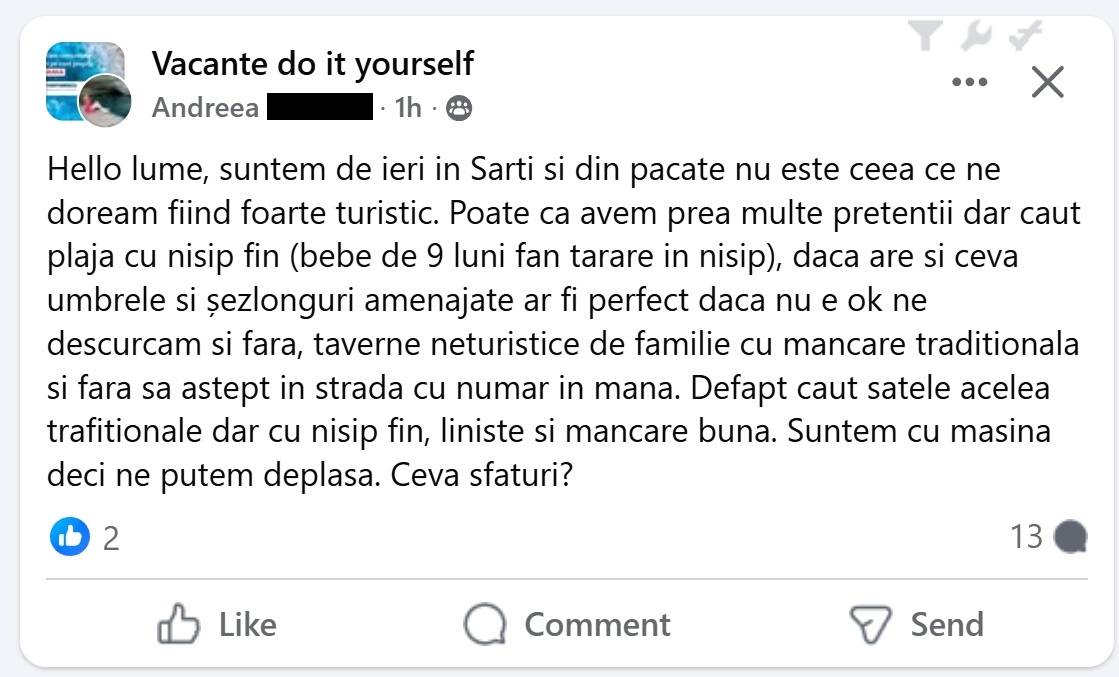Open the poster's round profile picture

[x=104, y=100]
